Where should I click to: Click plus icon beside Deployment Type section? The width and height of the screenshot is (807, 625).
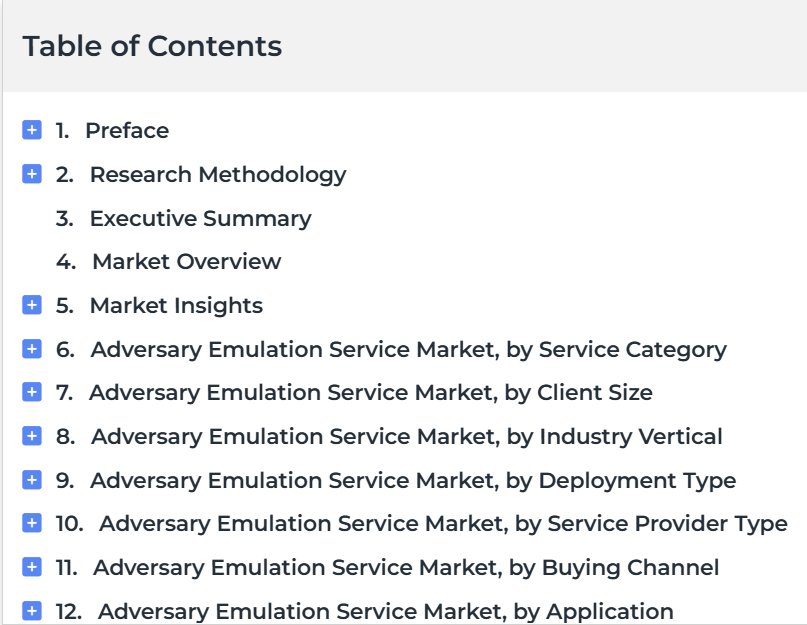point(32,480)
